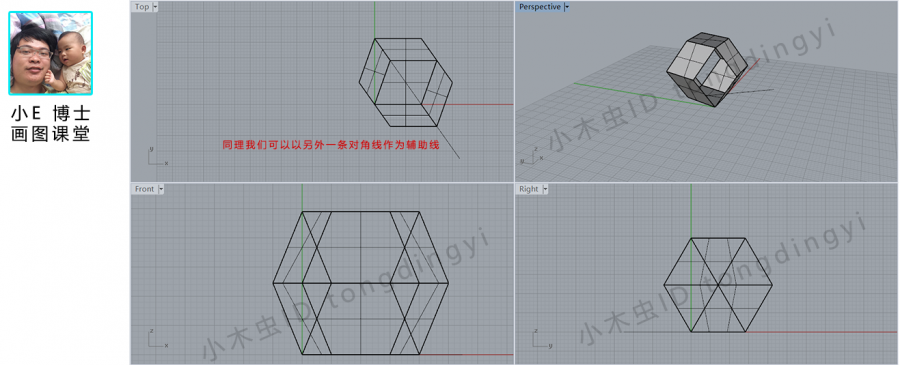Click the 小E 博士 画图课堂 caption
The width and height of the screenshot is (900, 365).
(x=51, y=124)
